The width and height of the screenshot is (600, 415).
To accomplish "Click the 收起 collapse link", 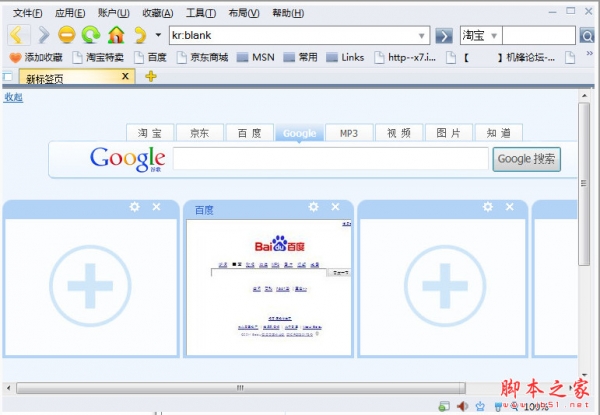I will 13,97.
